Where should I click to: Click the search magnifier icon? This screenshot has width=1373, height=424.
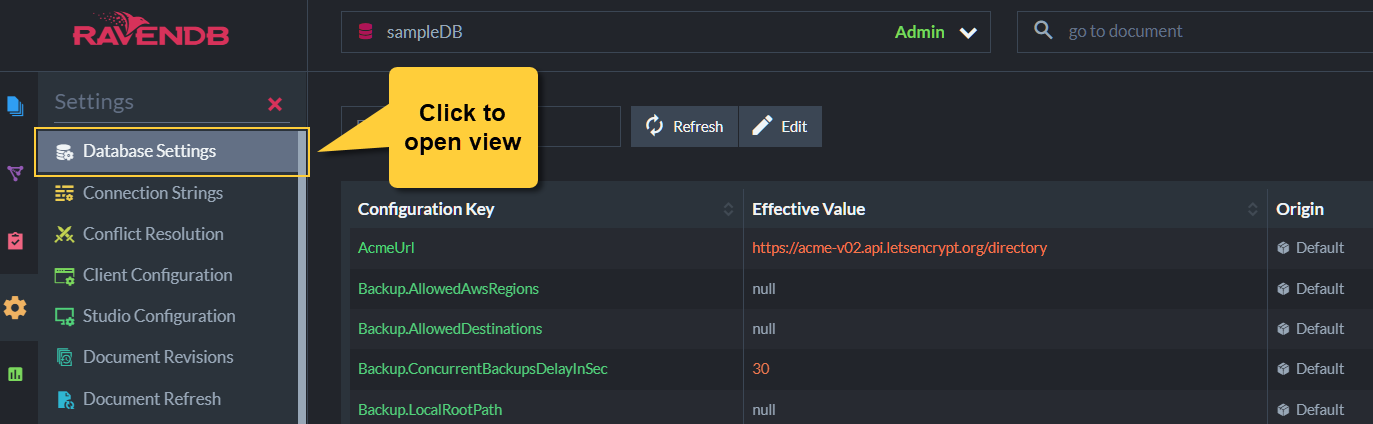(1043, 31)
